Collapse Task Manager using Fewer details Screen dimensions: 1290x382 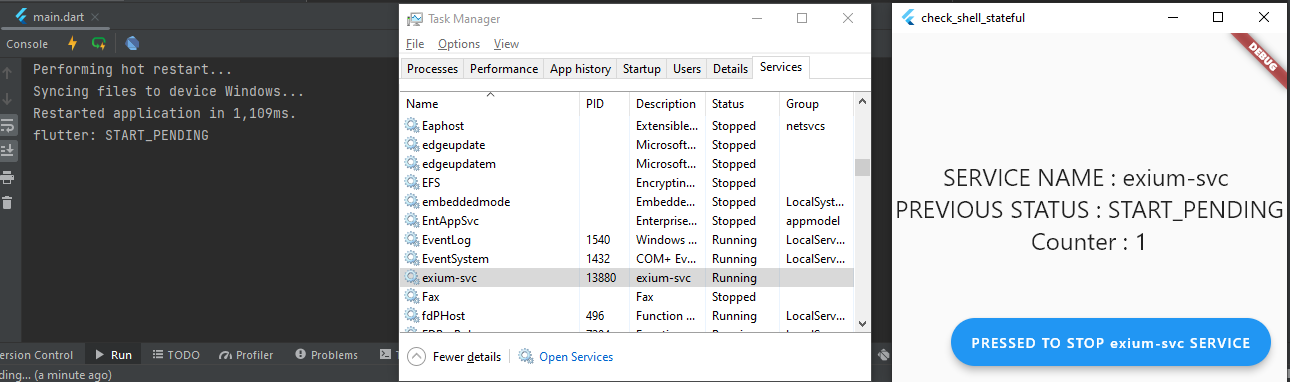click(454, 357)
